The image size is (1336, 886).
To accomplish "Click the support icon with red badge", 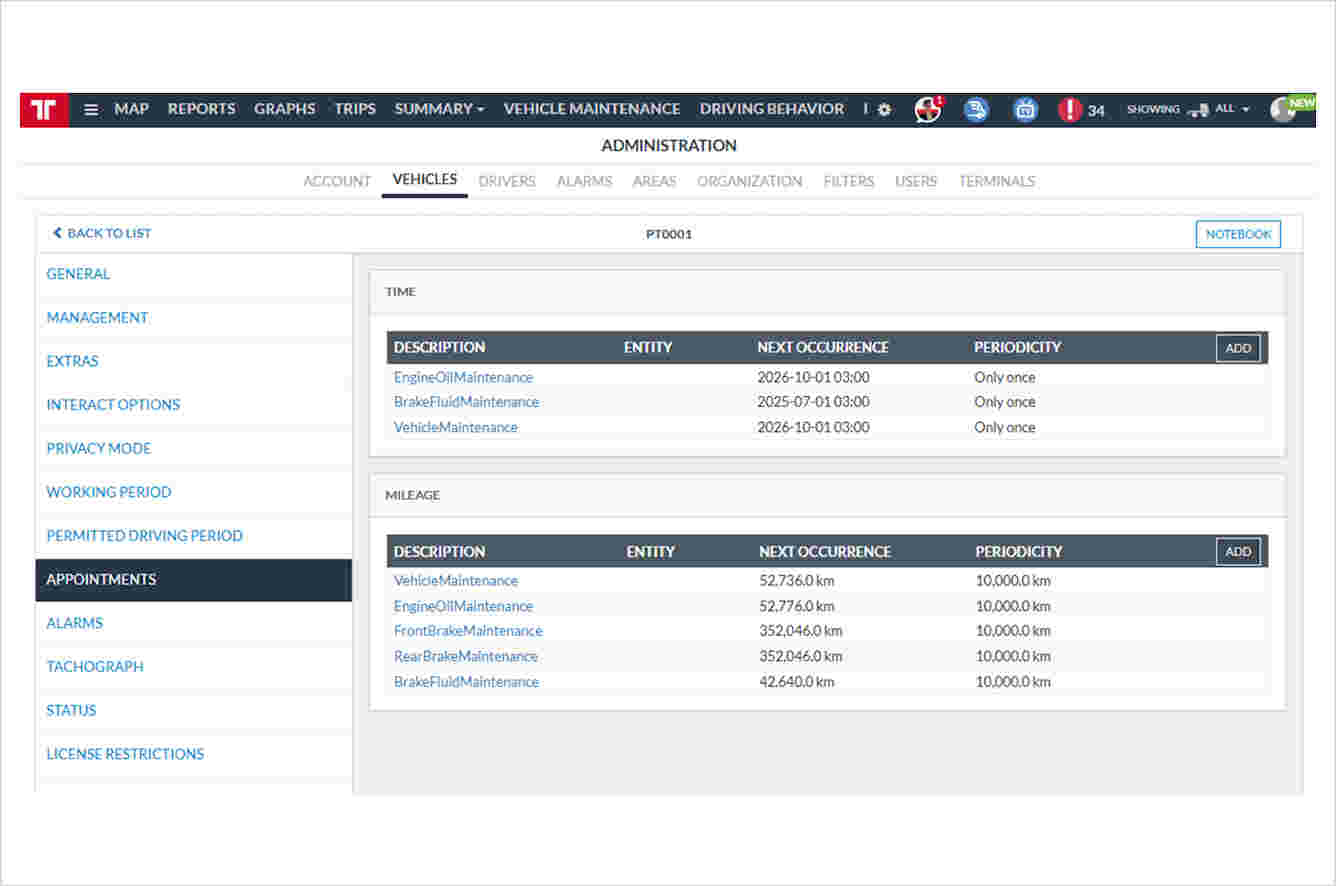I will pos(928,110).
